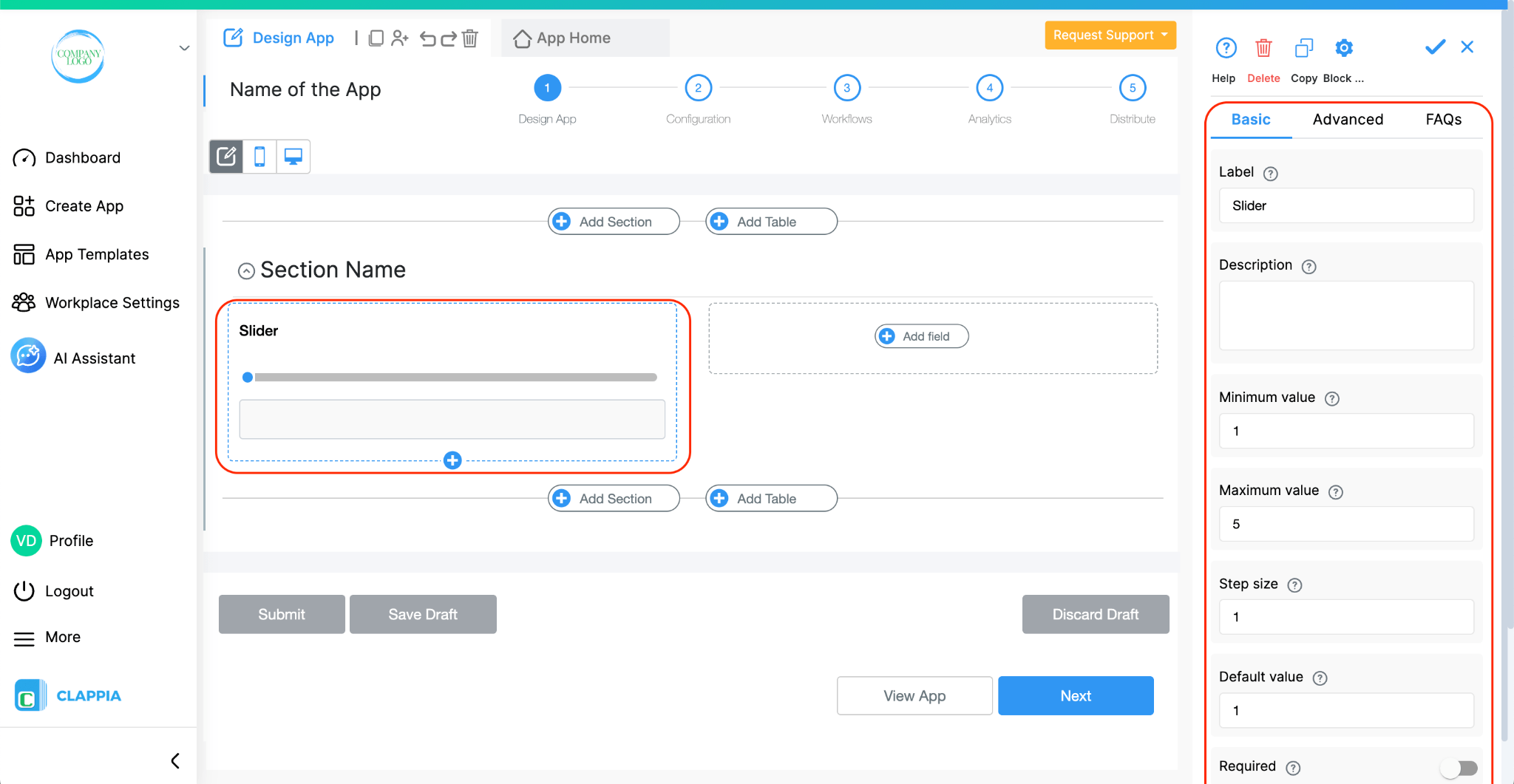Expand the company logo dropdown chevron
This screenshot has width=1514, height=784.
point(184,48)
